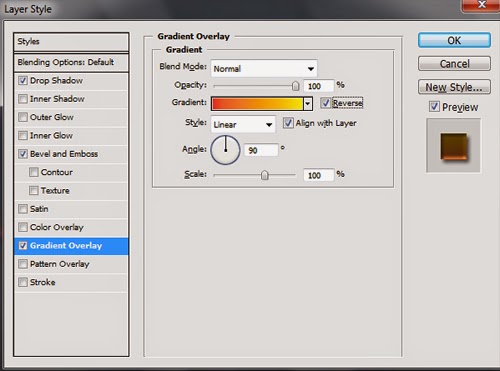Click the OK button
Viewport: 500px width, 371px height.
[x=454, y=40]
